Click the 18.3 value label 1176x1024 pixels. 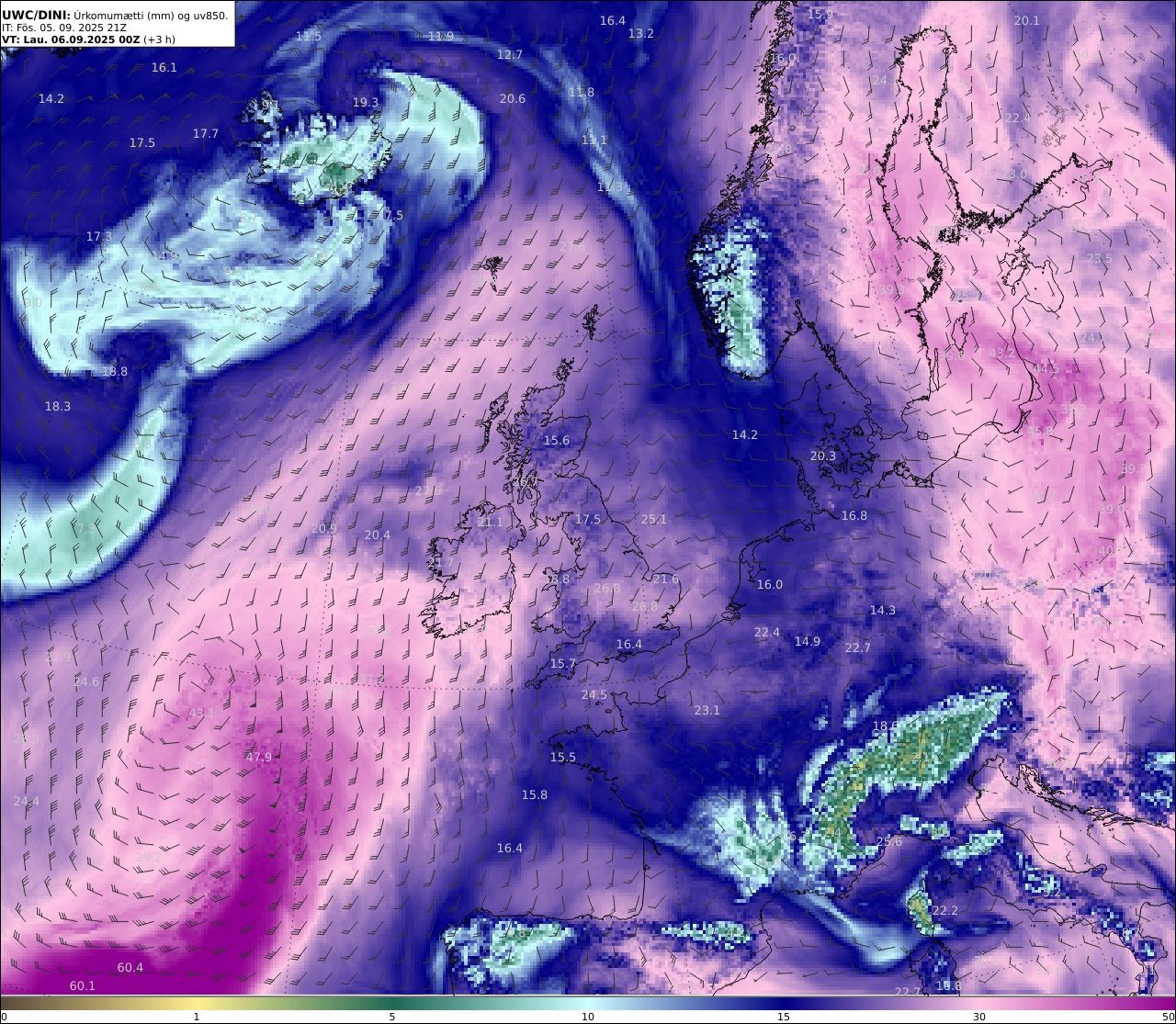coord(58,406)
